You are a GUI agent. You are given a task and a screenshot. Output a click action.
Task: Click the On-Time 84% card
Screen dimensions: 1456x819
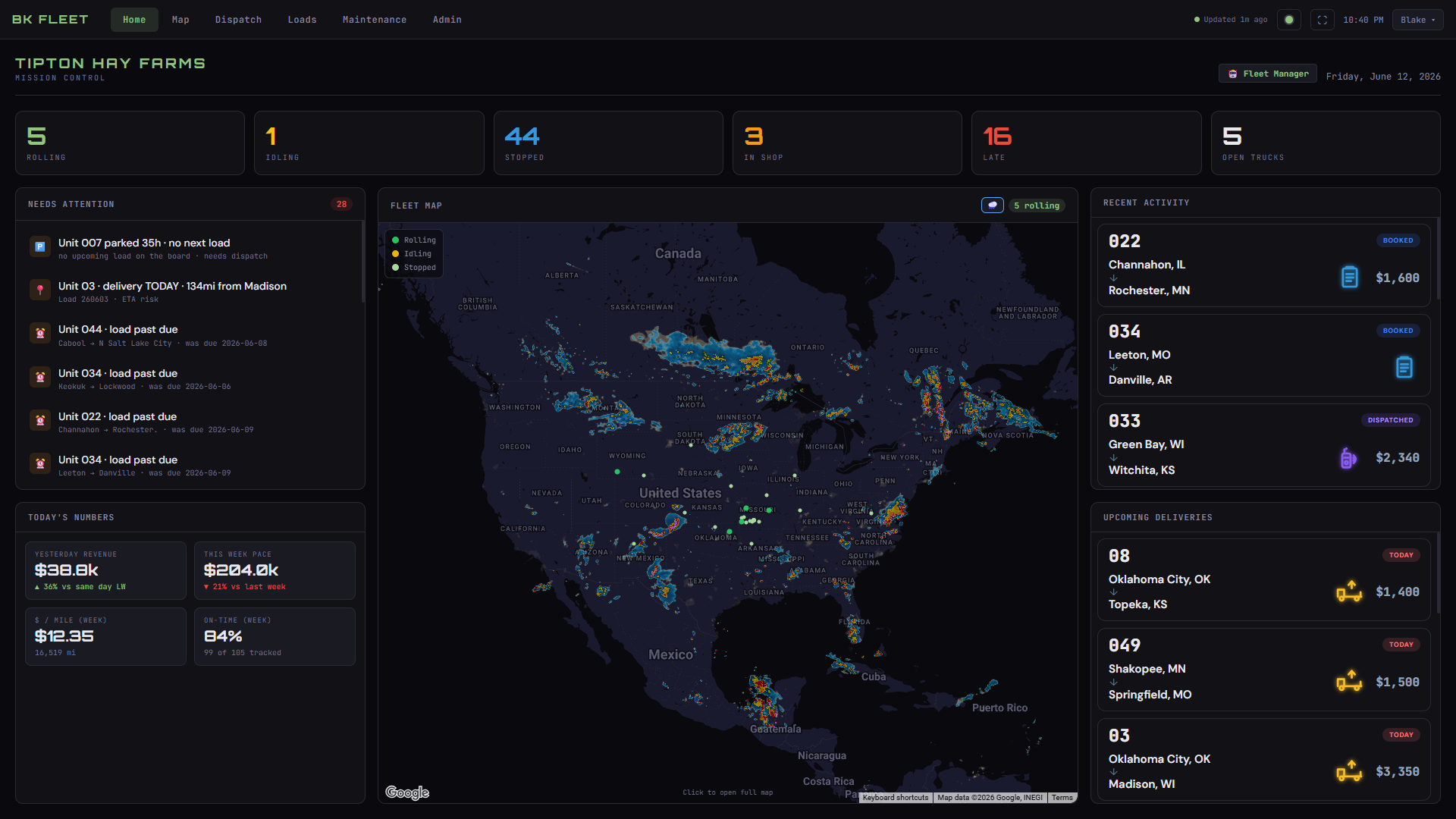275,636
